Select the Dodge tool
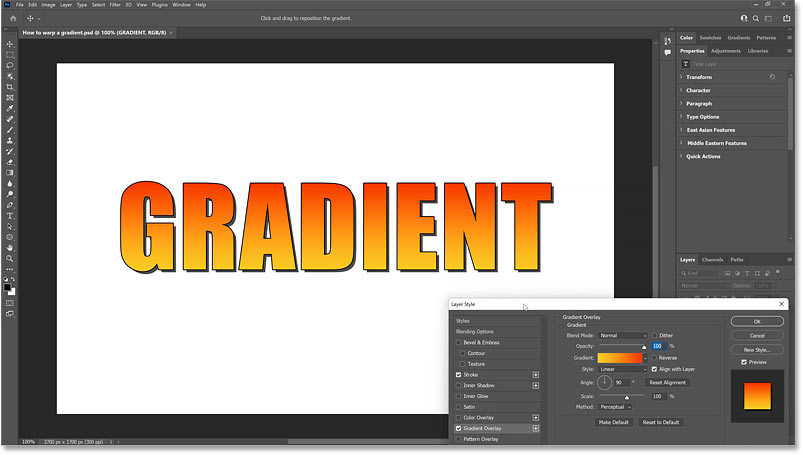Viewport: 803px width, 455px height. (x=10, y=195)
